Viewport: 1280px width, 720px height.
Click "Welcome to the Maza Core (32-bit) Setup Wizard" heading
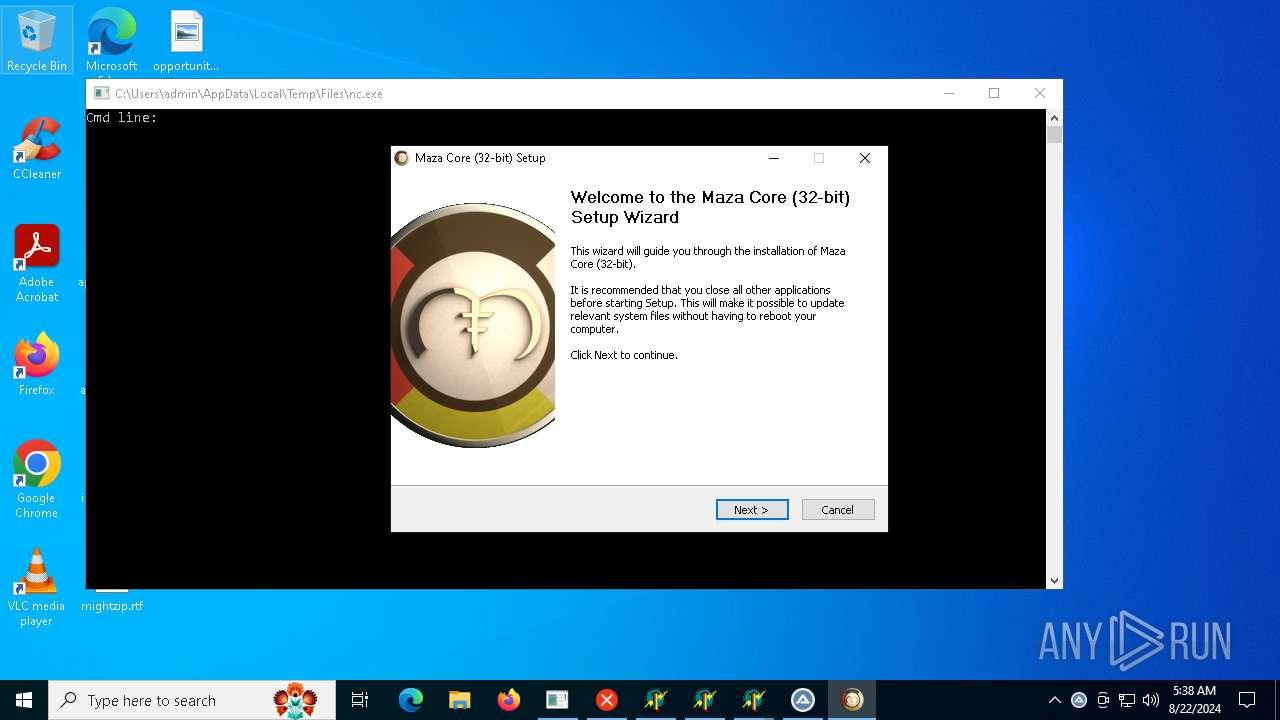[x=710, y=207]
